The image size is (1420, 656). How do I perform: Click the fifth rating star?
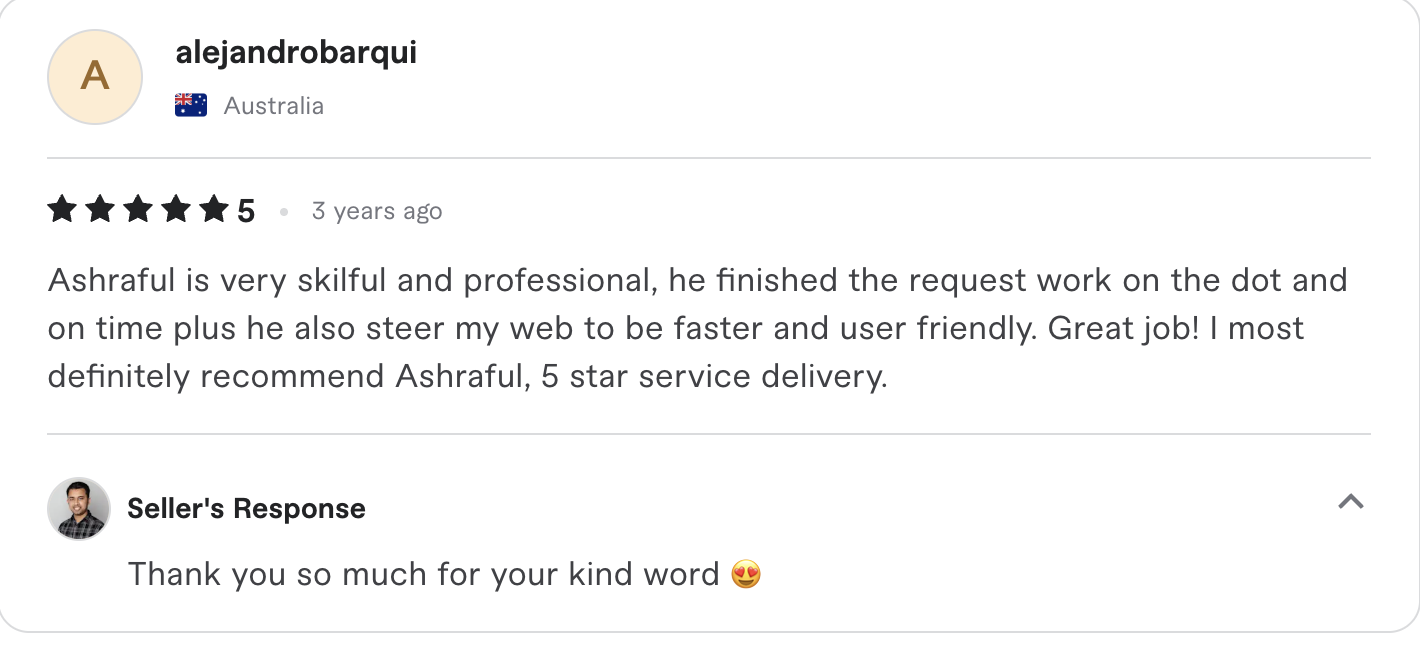click(x=215, y=210)
